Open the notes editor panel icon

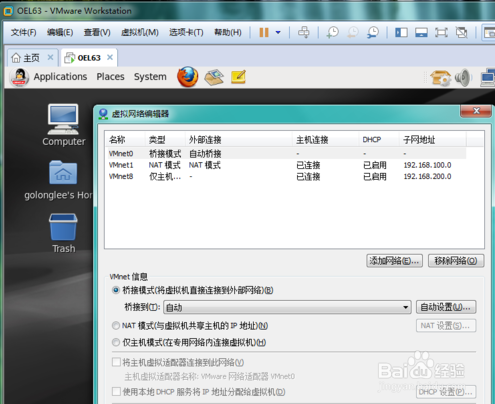pyautogui.click(x=238, y=77)
